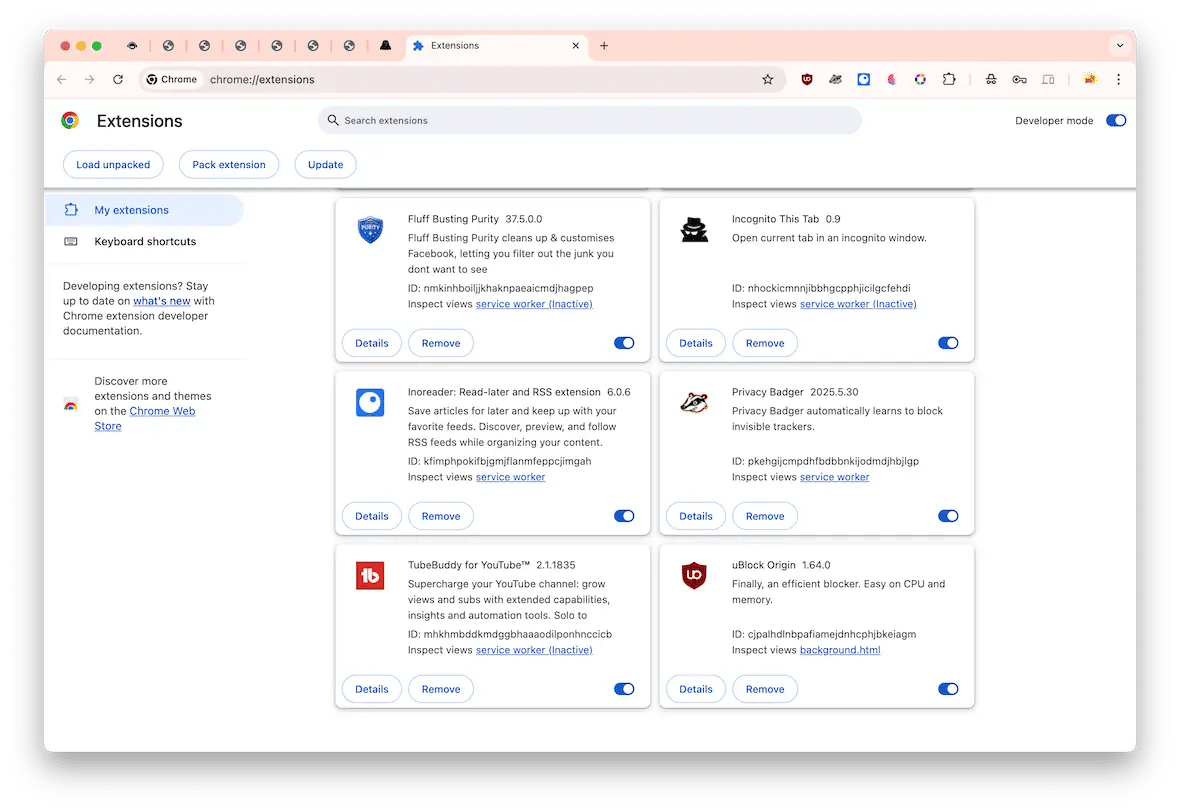
Task: Open Details for Fluff Busting Purity
Action: 372,343
